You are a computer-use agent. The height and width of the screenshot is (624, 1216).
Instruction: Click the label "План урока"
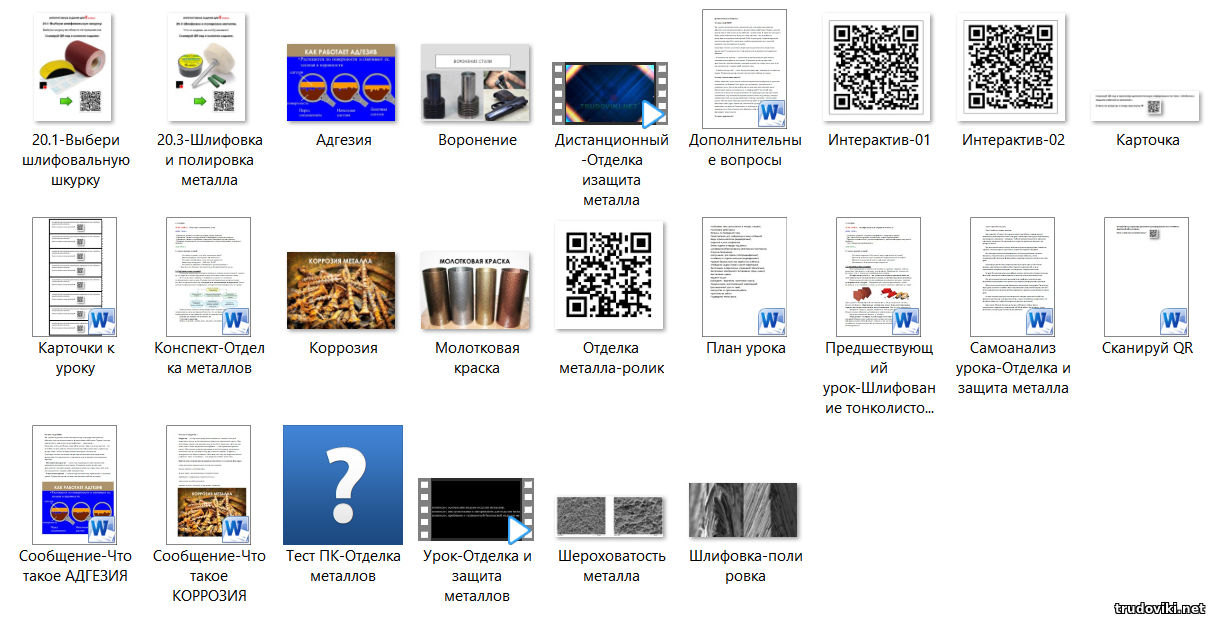tap(745, 348)
